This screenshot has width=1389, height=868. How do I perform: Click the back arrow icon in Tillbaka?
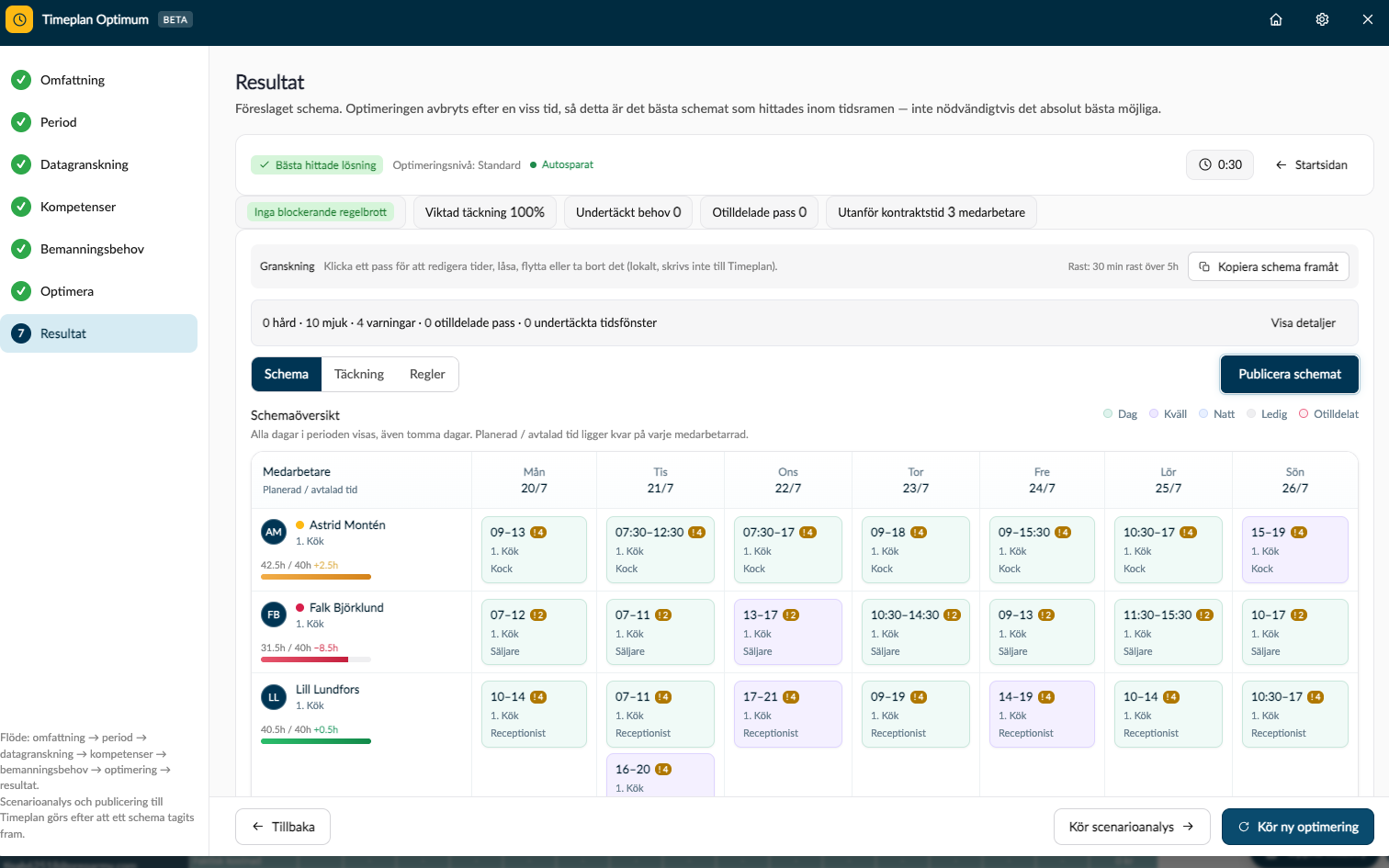[258, 827]
